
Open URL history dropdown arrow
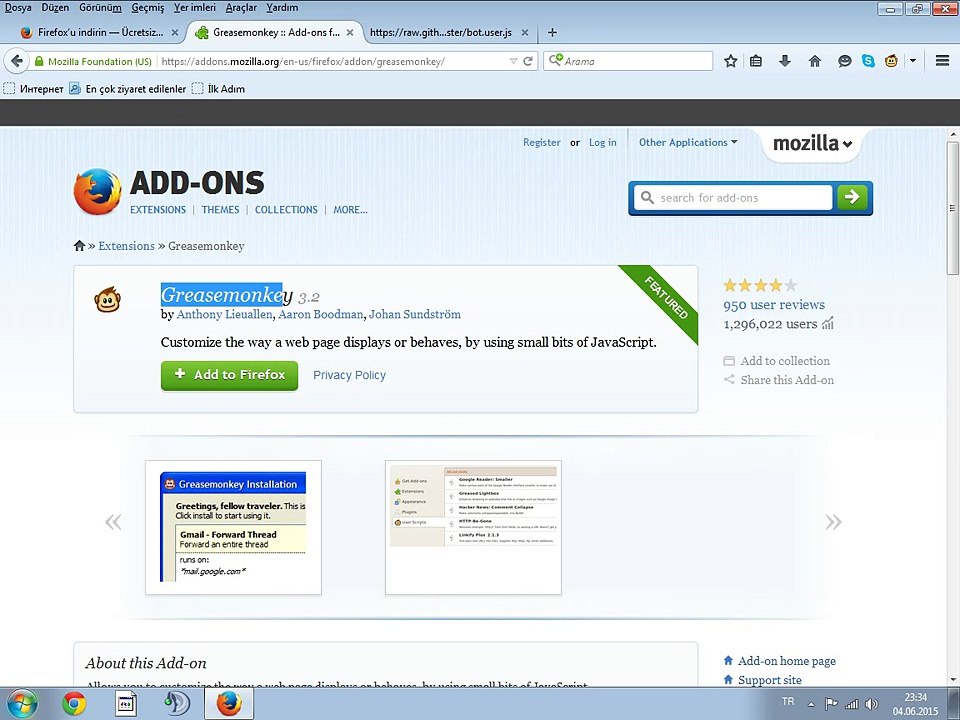tap(513, 61)
